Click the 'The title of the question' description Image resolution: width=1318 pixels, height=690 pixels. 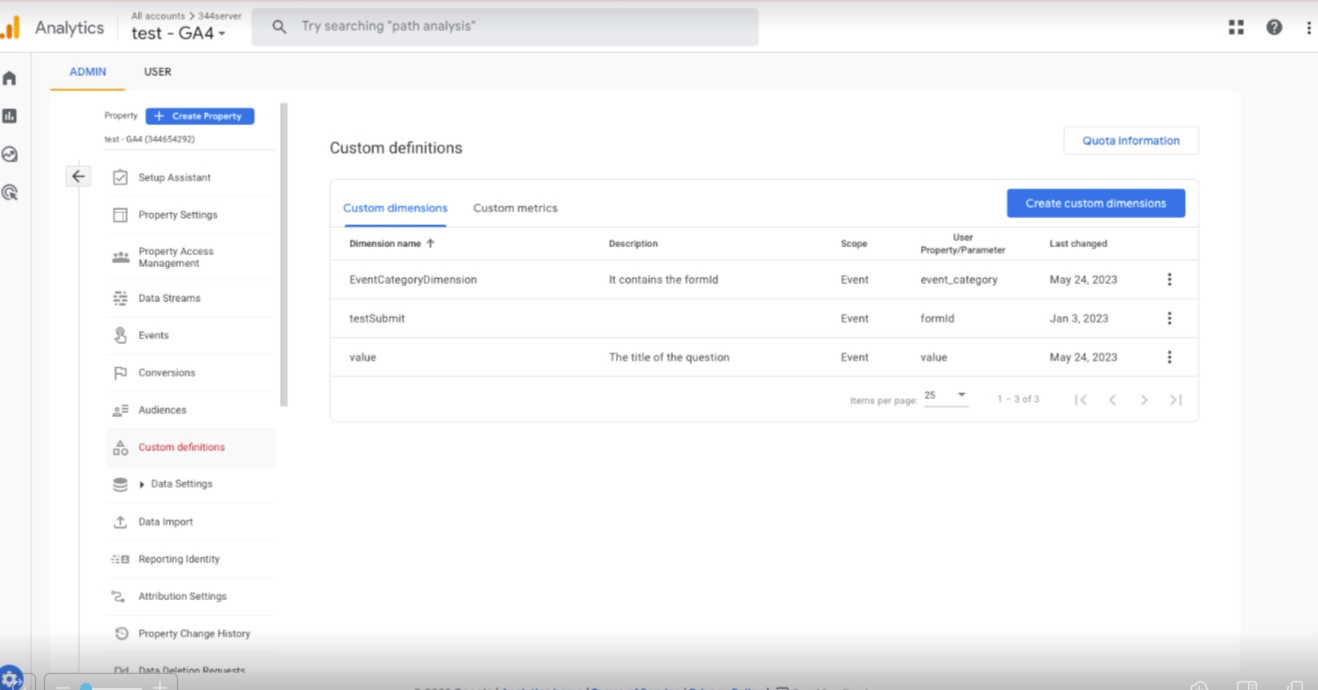pyautogui.click(x=669, y=357)
